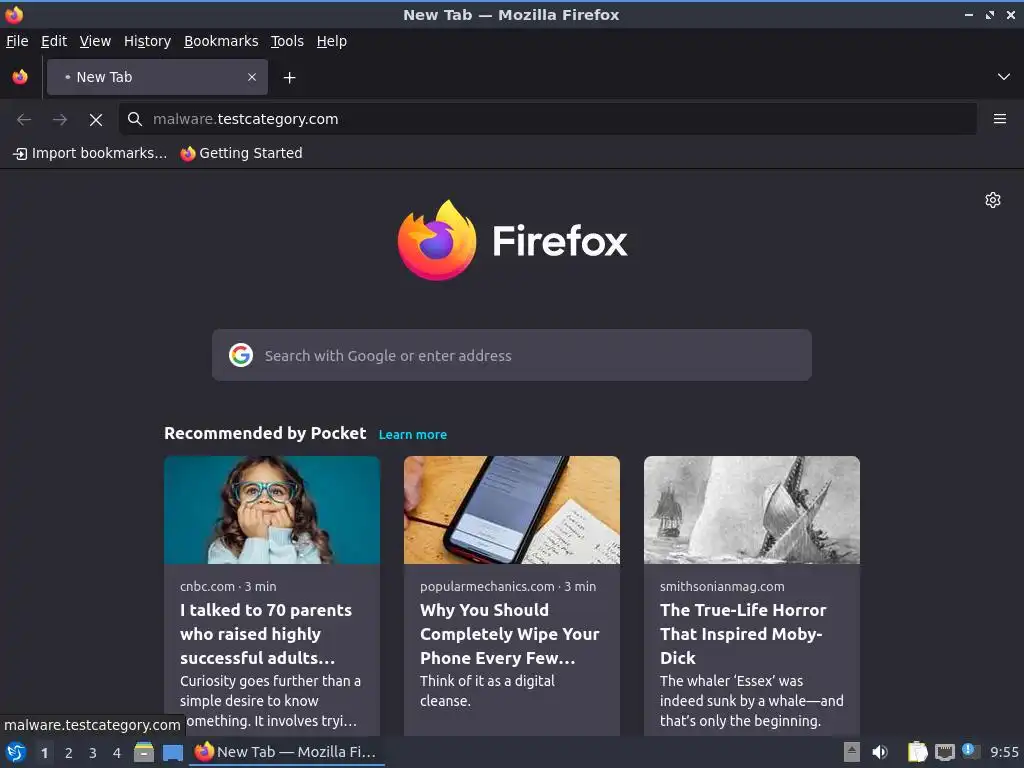Open the girl with glasses article thumbnail
This screenshot has height=768, width=1024.
[x=272, y=510]
